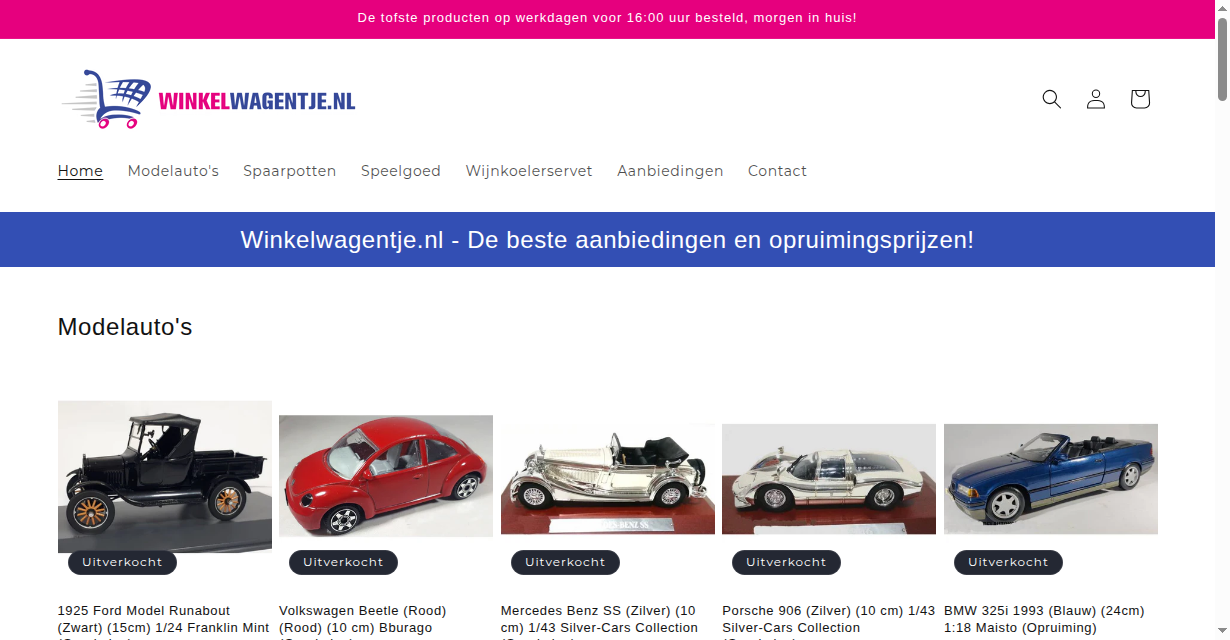Open the shopping cart icon

tap(1139, 99)
